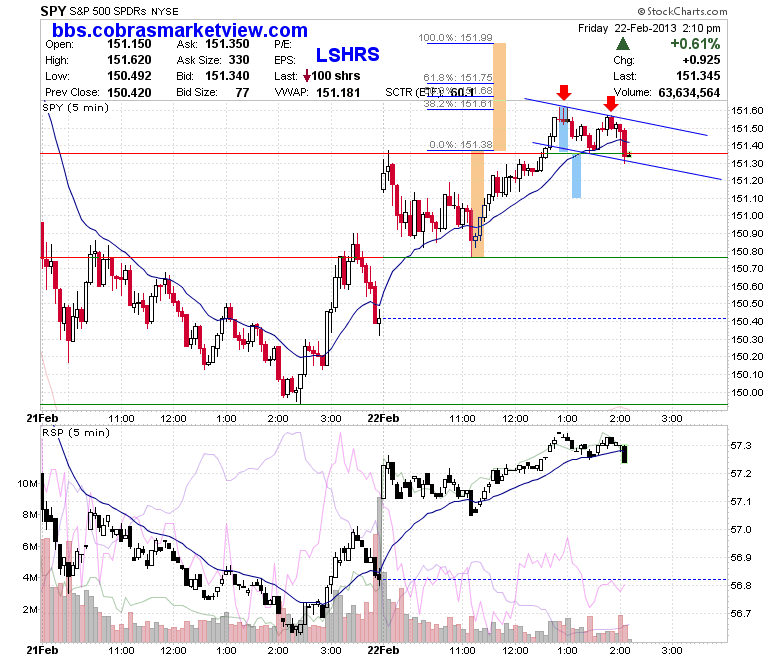Click the 57.0 RSP price axis label
780x659 pixels.
coord(741,529)
